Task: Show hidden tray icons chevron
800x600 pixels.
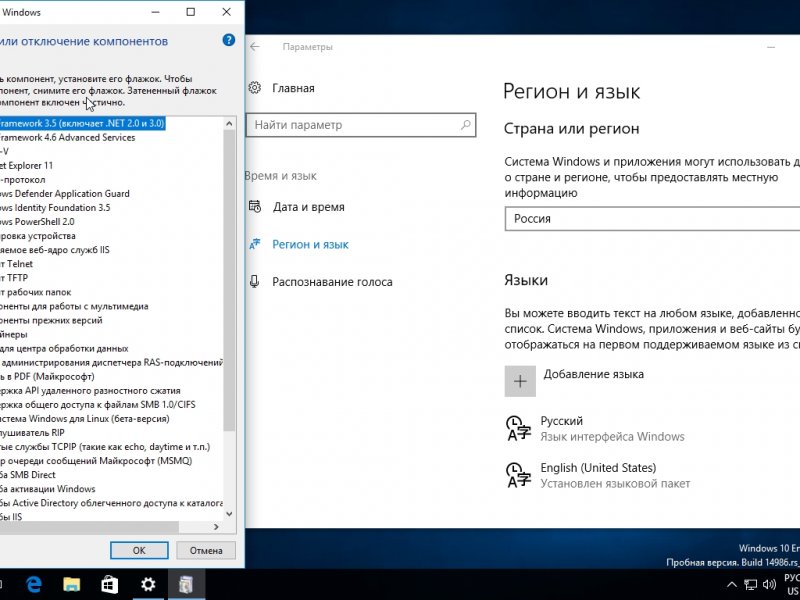Action: click(x=732, y=585)
